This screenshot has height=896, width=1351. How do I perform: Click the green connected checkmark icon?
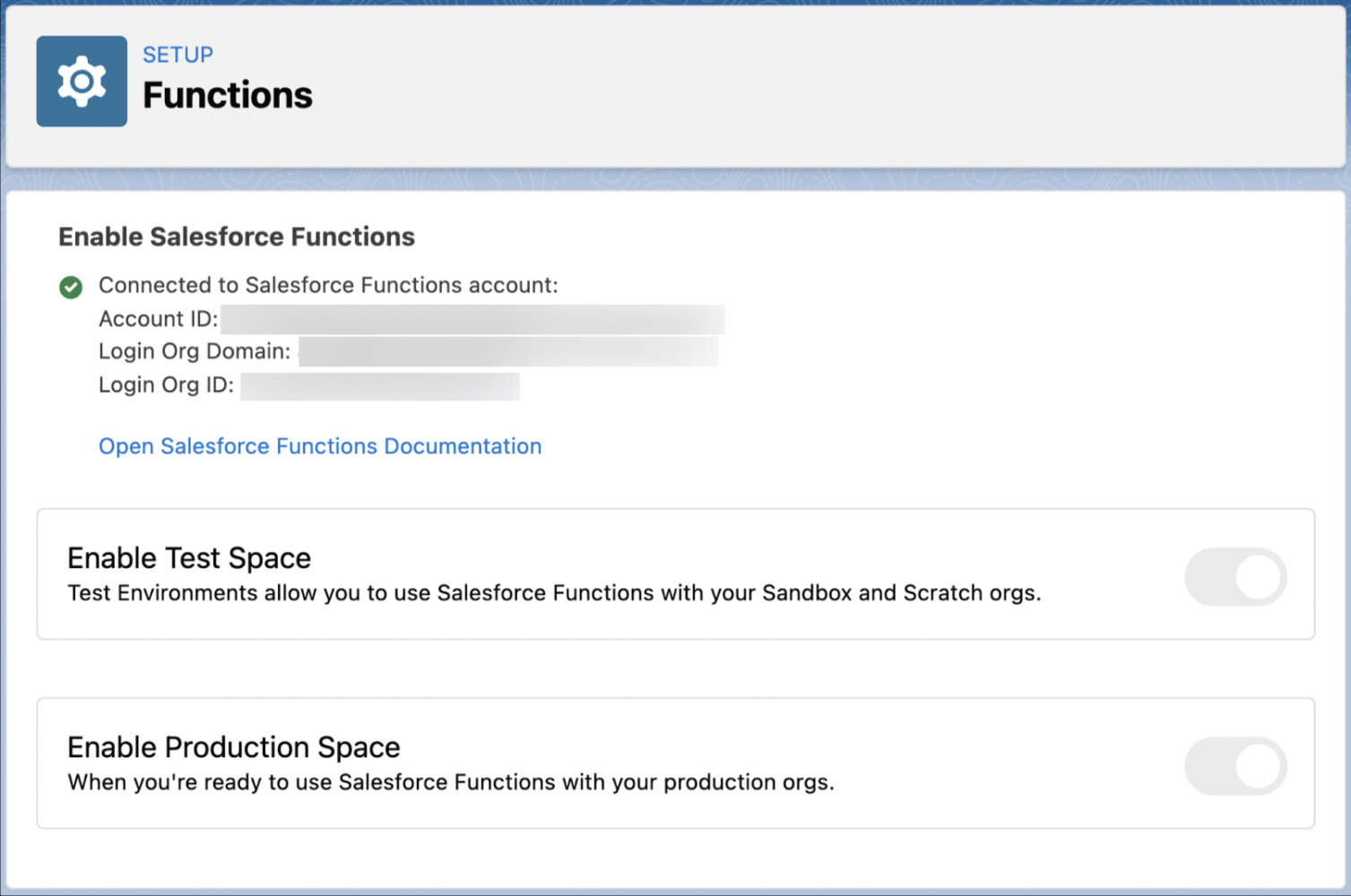pos(71,287)
